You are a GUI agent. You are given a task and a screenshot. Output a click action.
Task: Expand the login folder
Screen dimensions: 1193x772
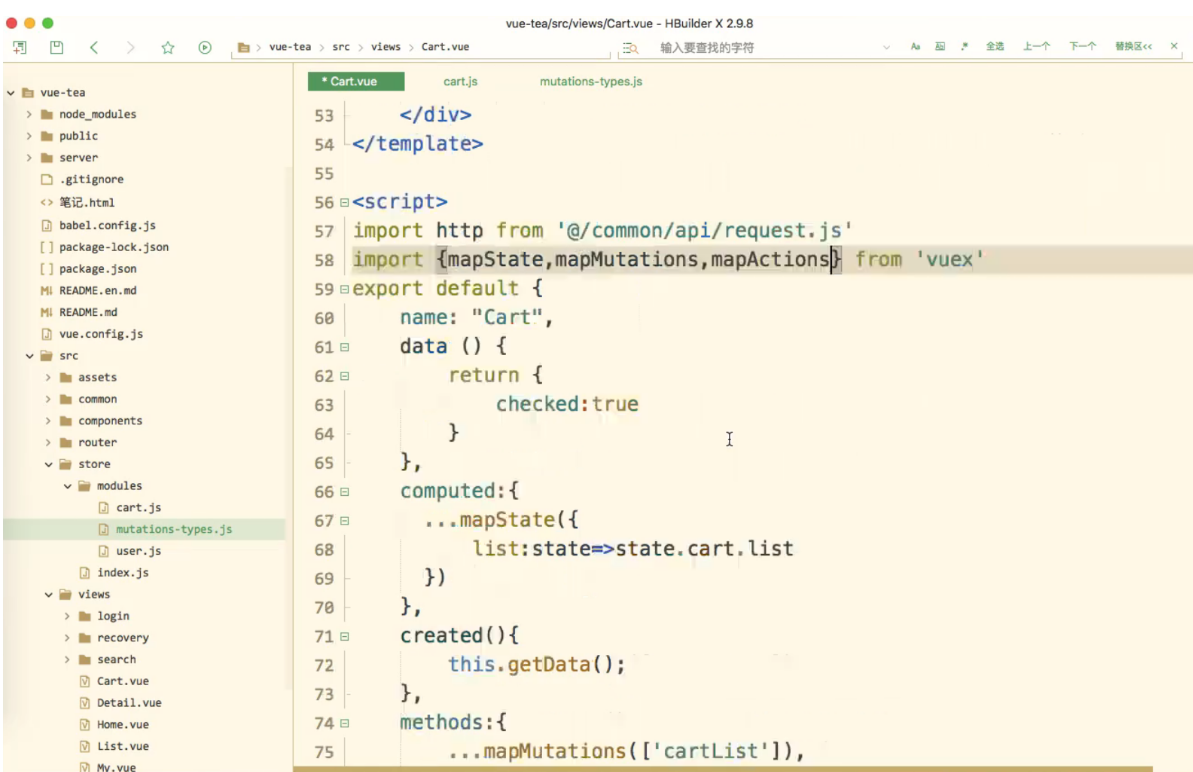[67, 616]
